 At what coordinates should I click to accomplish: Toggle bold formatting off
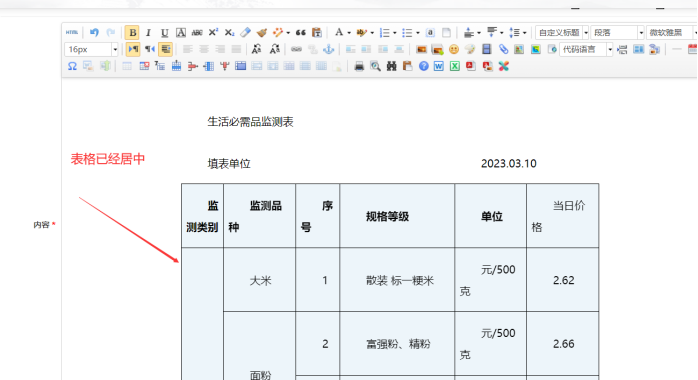tap(132, 32)
